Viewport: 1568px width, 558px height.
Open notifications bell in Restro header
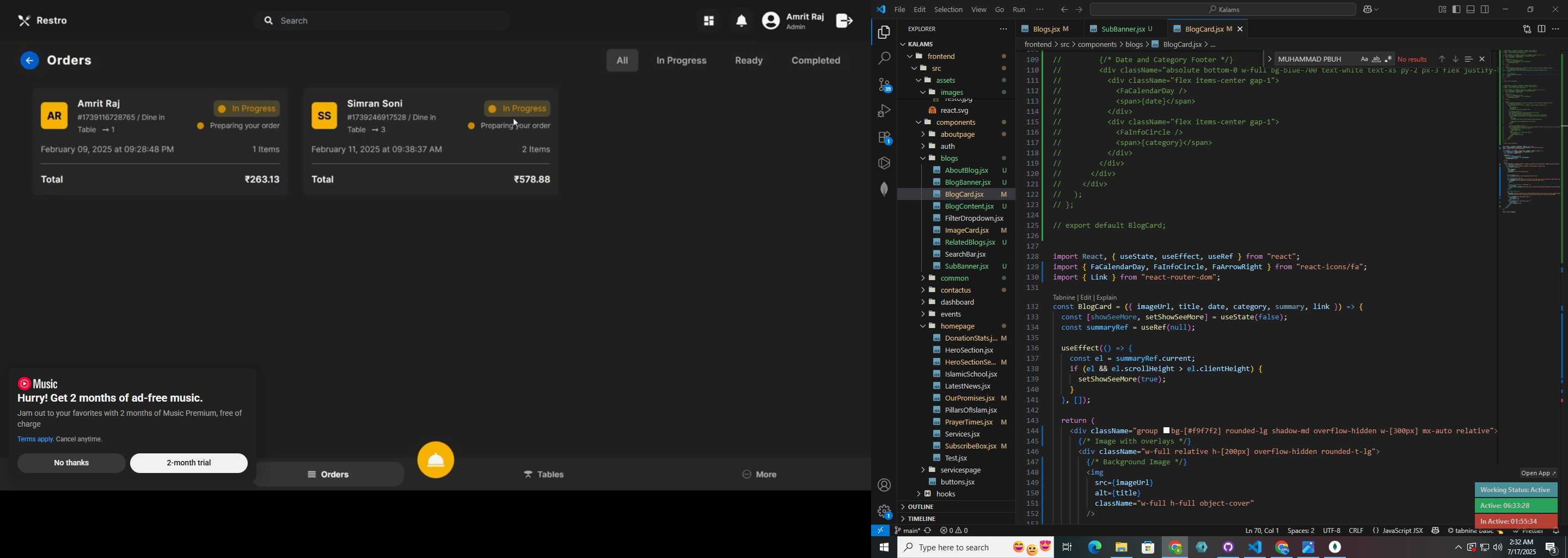(742, 21)
